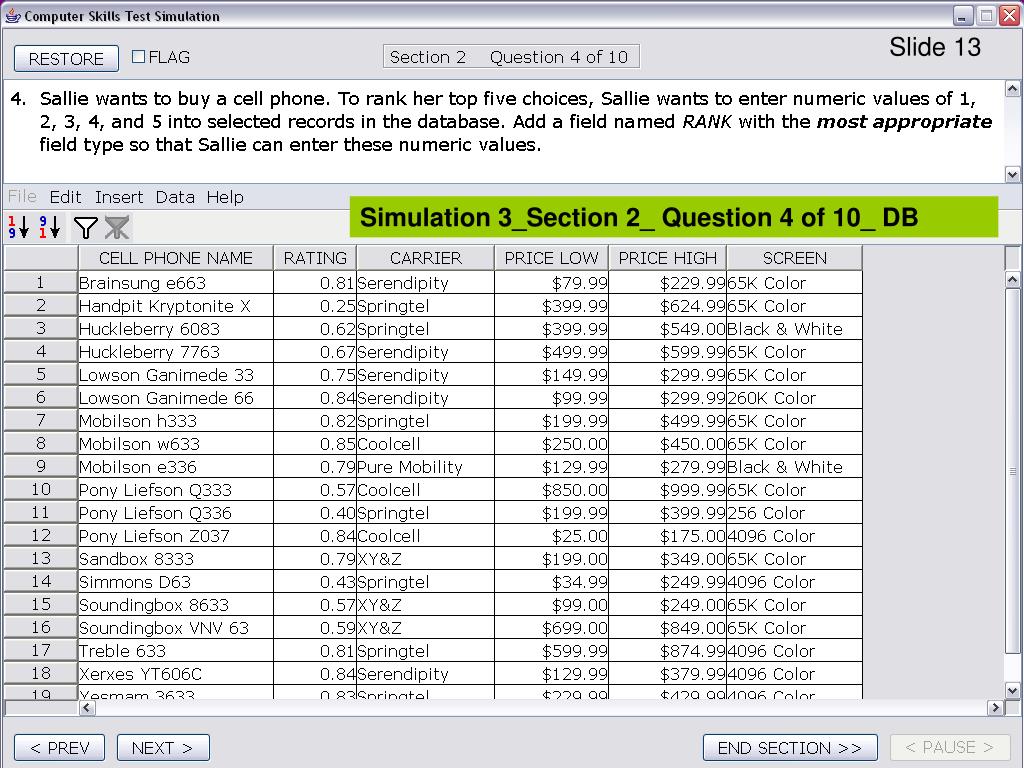Open the Edit menu
The width and height of the screenshot is (1024, 768).
click(x=65, y=197)
